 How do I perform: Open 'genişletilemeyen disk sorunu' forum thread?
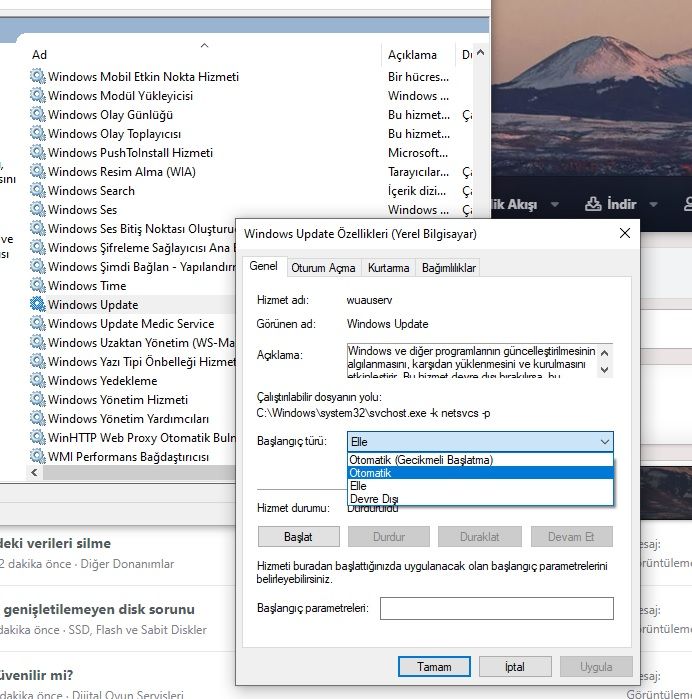click(99, 609)
